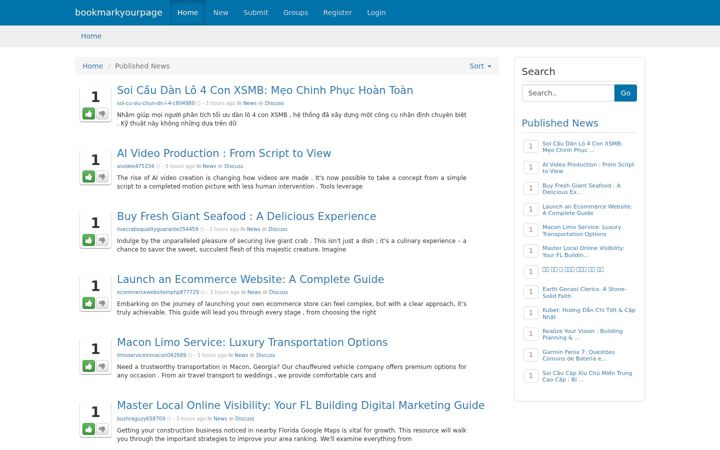Open sidebar link Buy Fresh Giant Seafood
The image size is (720, 450).
tap(581, 189)
